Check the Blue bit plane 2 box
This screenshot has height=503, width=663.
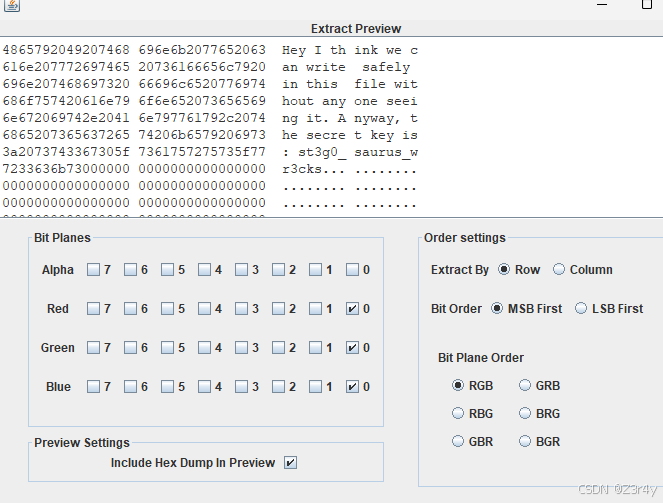point(278,386)
